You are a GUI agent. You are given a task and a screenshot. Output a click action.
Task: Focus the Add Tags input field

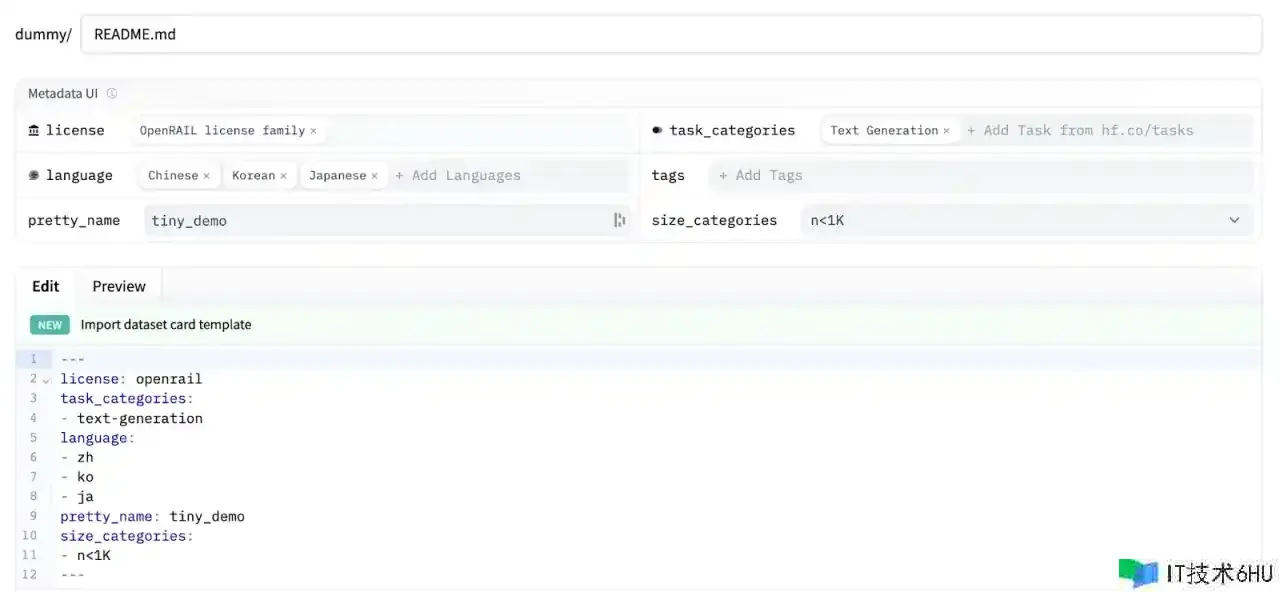980,176
